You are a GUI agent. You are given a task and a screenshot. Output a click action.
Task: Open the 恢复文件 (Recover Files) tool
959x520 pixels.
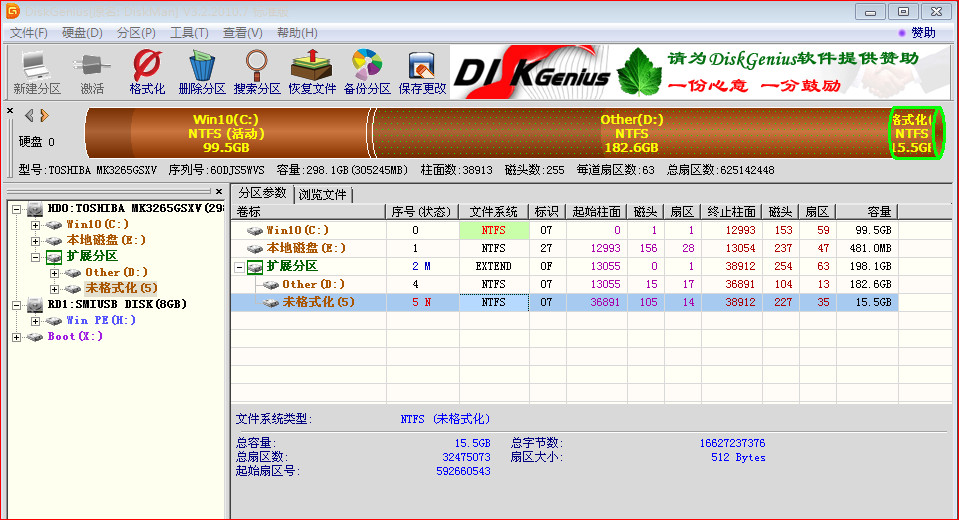[312, 72]
